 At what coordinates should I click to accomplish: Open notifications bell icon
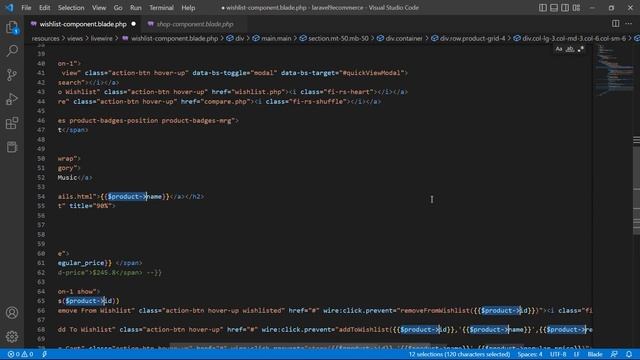pyautogui.click(x=629, y=354)
